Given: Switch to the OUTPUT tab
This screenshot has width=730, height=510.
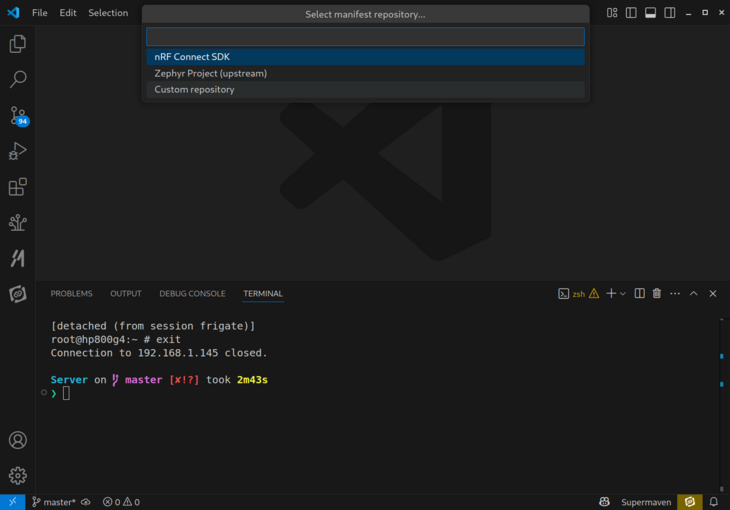Looking at the screenshot, I should tap(126, 293).
